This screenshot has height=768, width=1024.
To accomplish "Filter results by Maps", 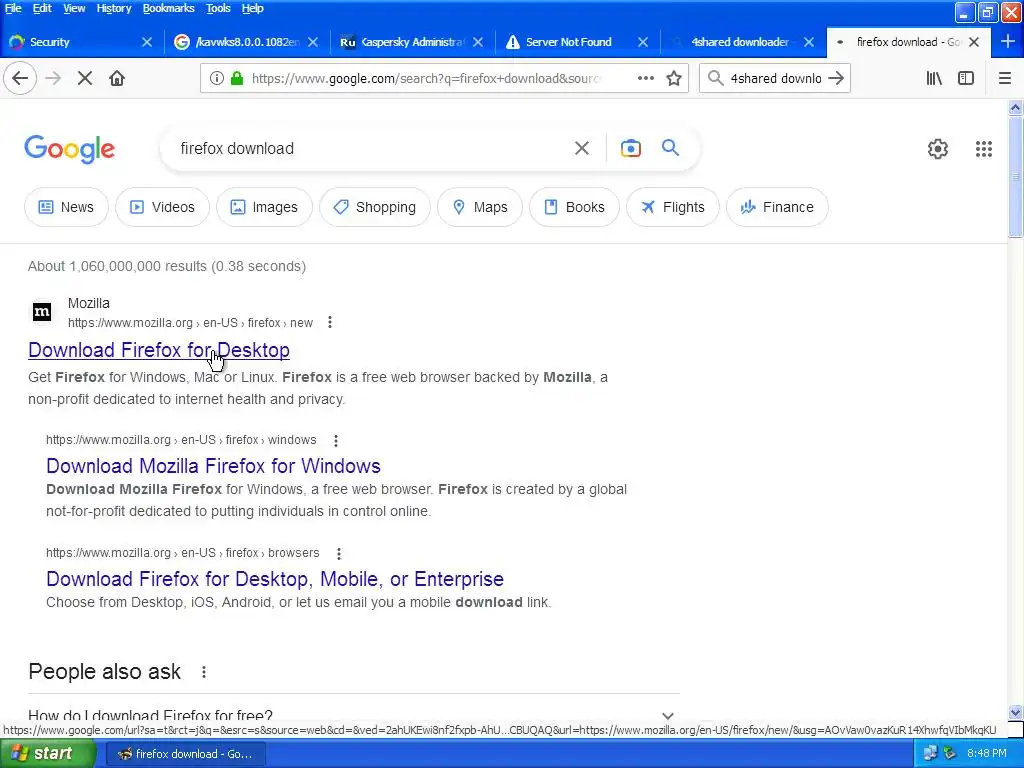I will 479,207.
